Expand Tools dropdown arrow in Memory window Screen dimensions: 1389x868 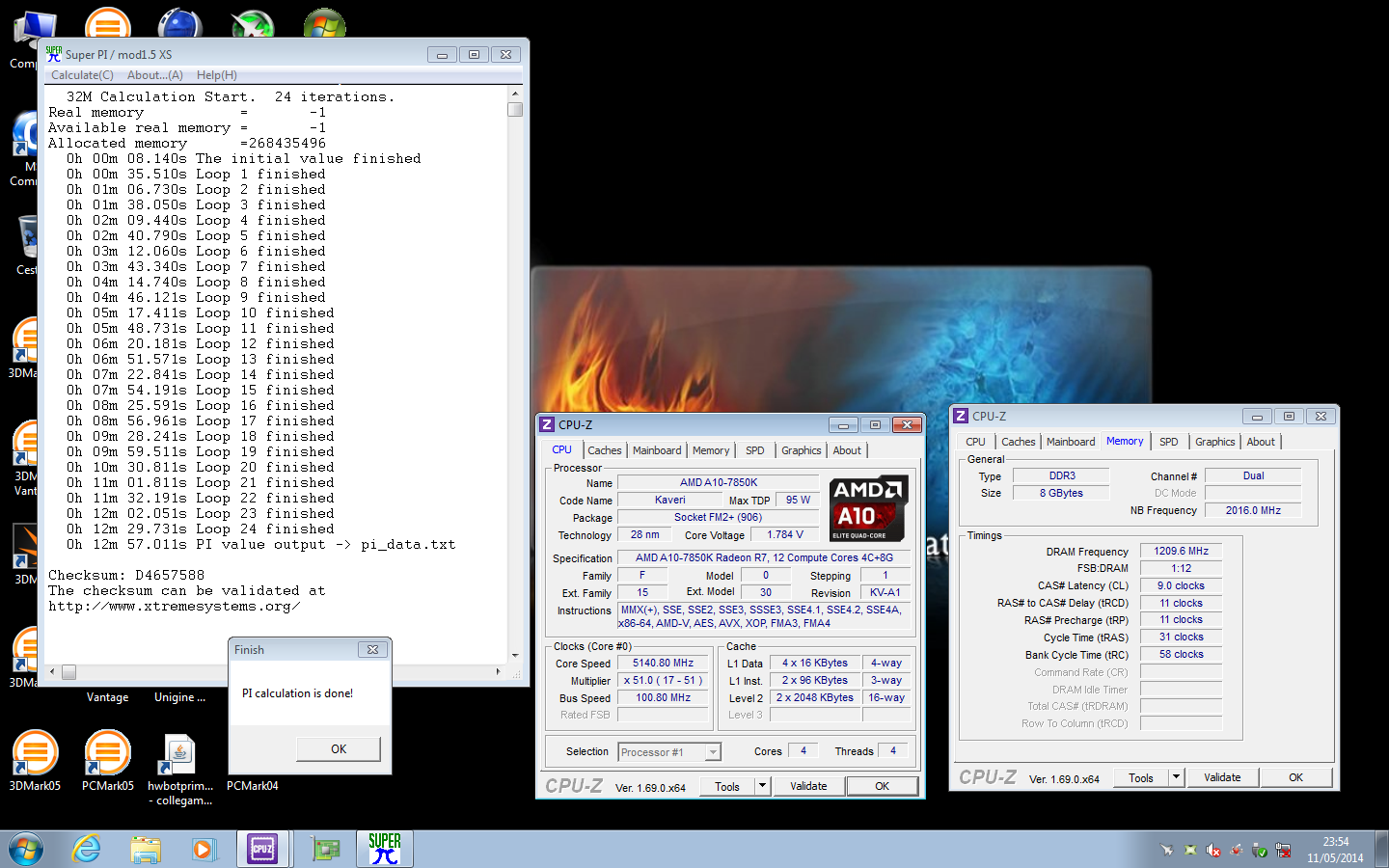click(x=1176, y=777)
